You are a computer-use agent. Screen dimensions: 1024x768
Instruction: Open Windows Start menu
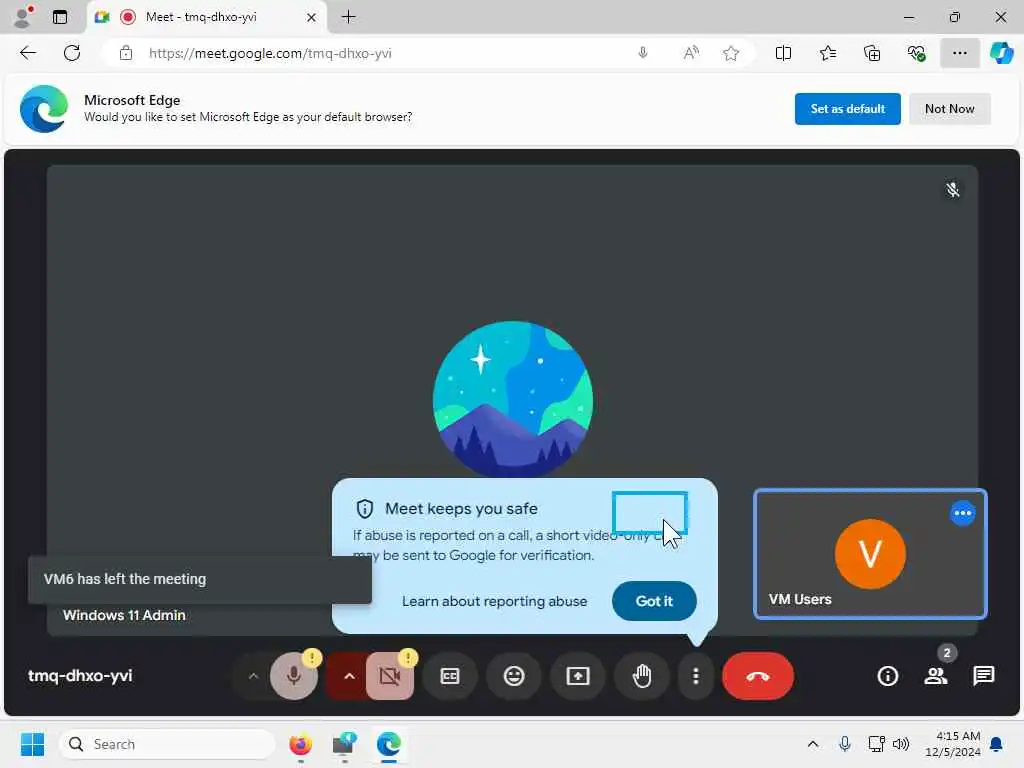click(x=32, y=744)
